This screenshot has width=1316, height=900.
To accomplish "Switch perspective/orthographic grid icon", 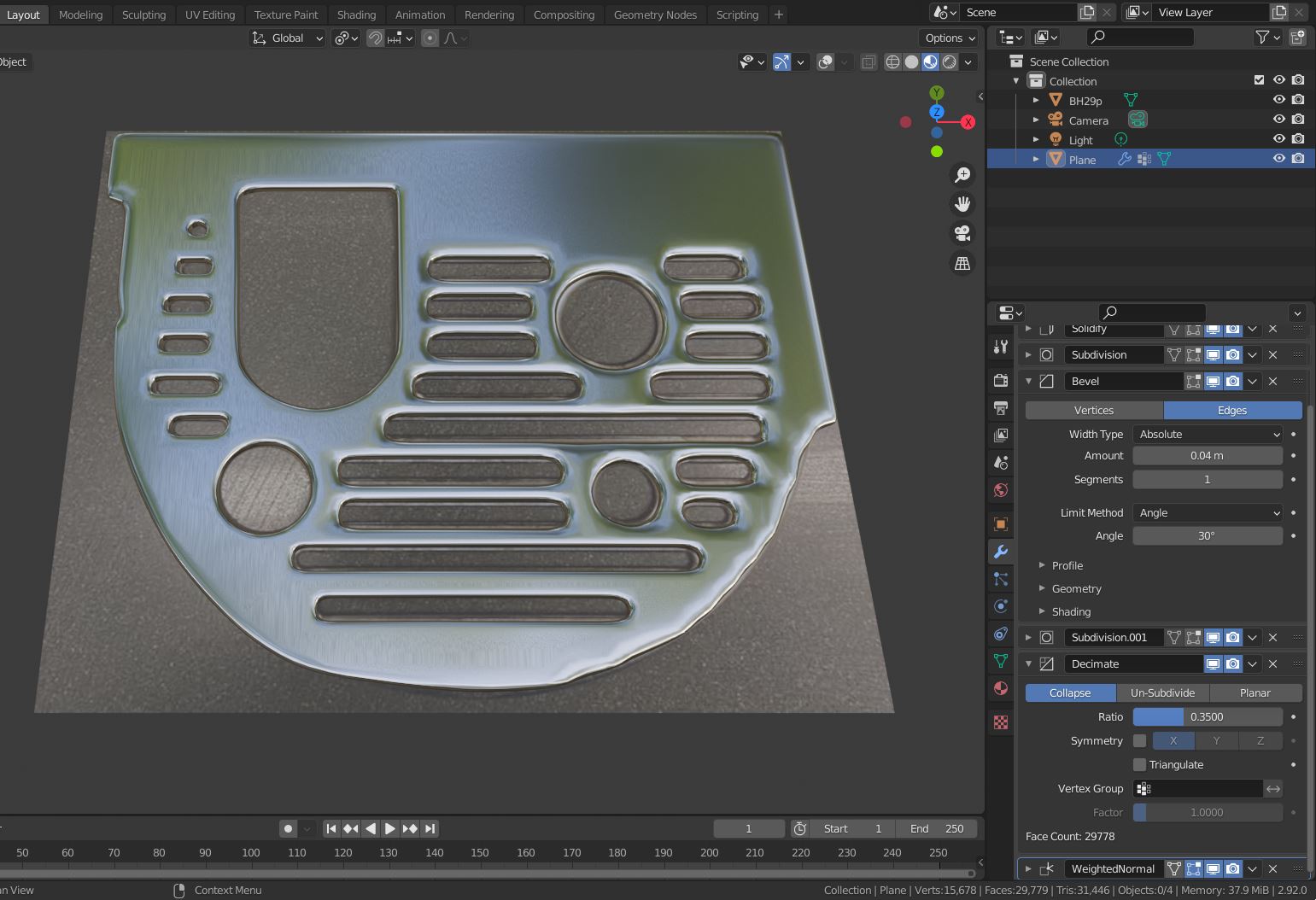I will point(962,263).
